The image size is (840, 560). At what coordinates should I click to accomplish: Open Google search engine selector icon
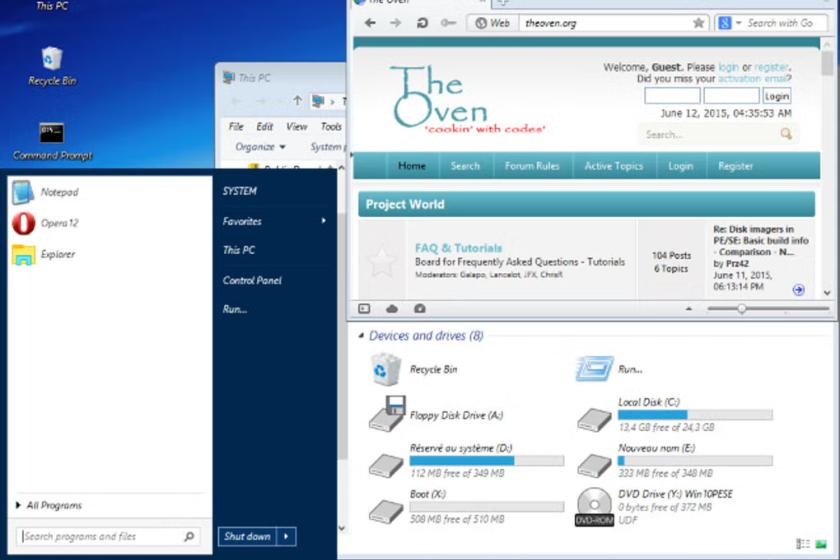pyautogui.click(x=725, y=23)
